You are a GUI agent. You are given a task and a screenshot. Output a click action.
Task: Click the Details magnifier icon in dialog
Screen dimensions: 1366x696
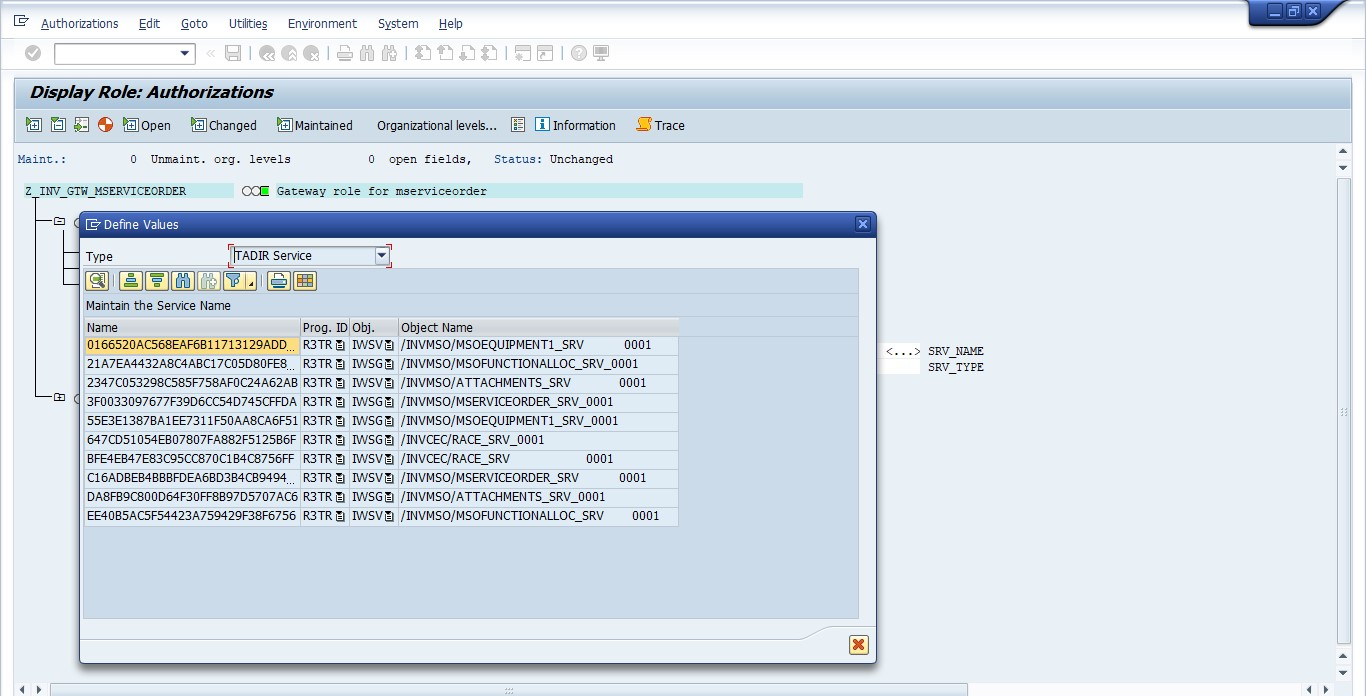97,281
